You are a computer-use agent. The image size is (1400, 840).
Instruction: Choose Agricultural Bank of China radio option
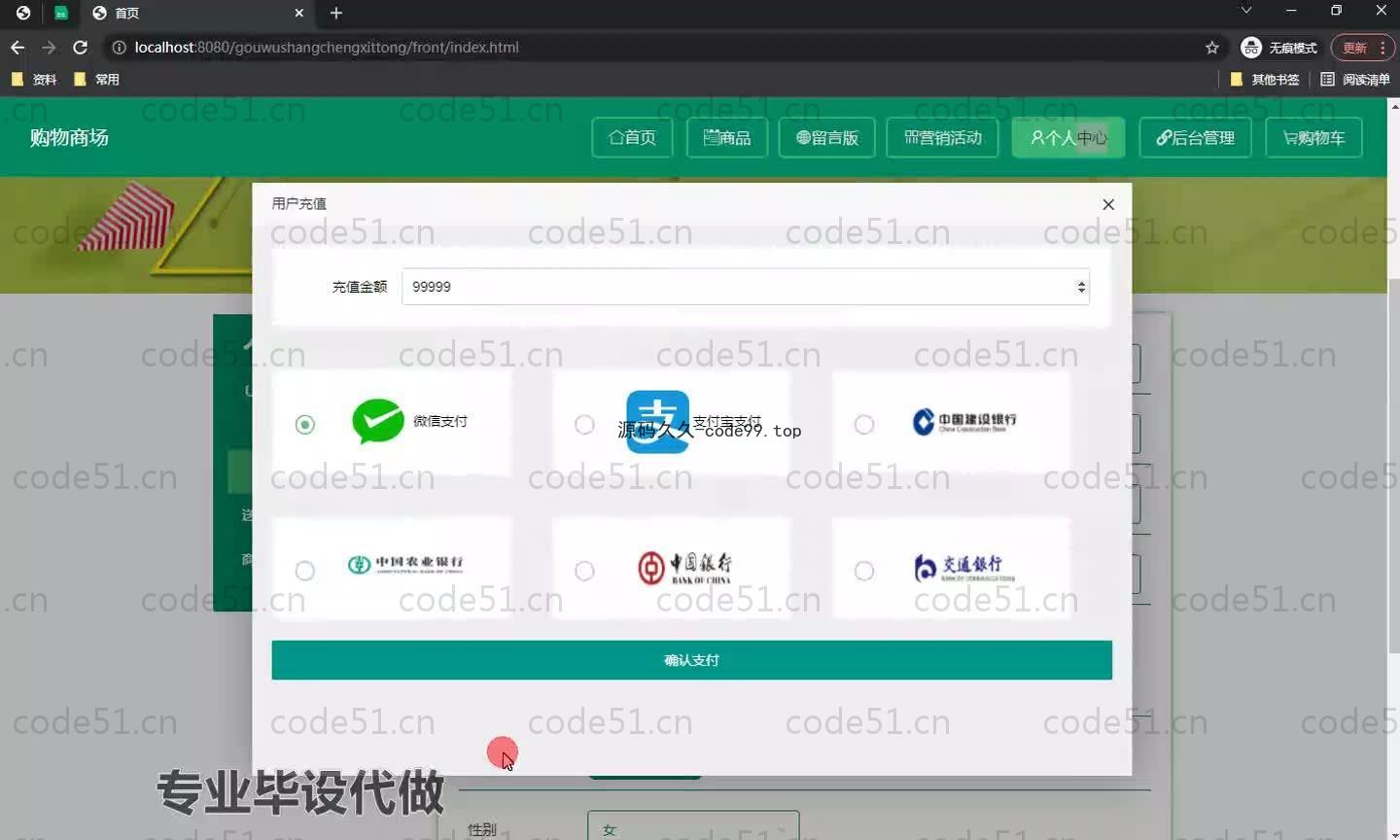(305, 571)
